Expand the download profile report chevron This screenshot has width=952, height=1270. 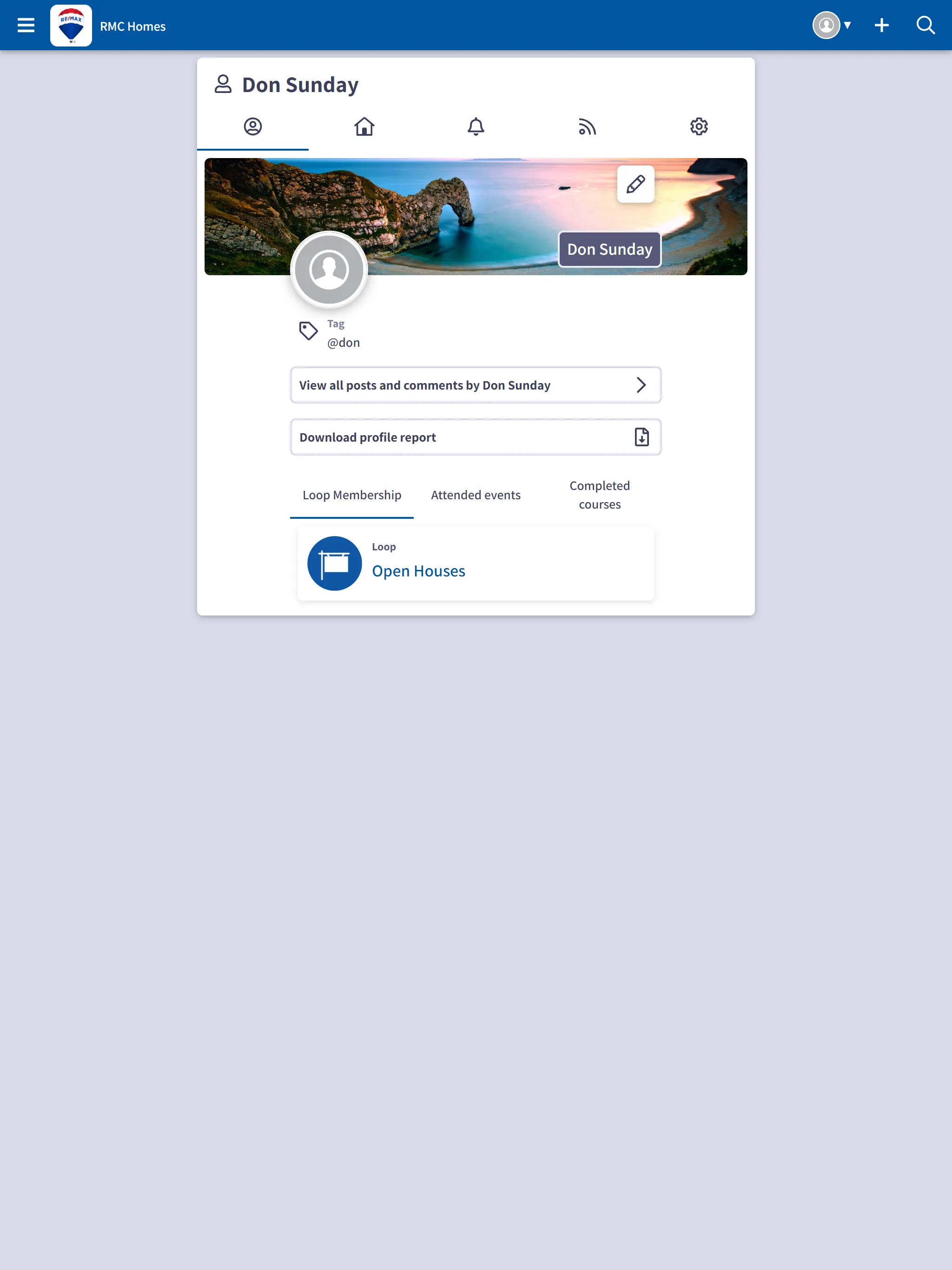pyautogui.click(x=642, y=437)
